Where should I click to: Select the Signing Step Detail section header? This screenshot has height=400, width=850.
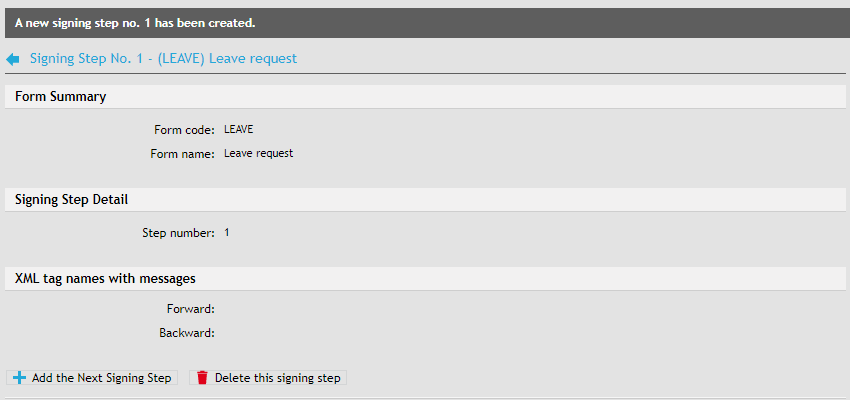[x=71, y=200]
